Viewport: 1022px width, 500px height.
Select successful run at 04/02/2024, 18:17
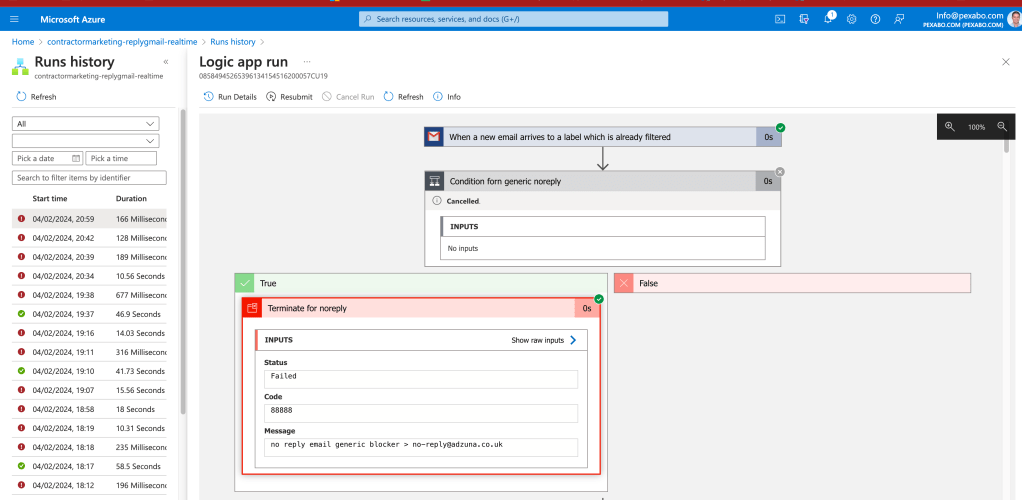(x=89, y=466)
